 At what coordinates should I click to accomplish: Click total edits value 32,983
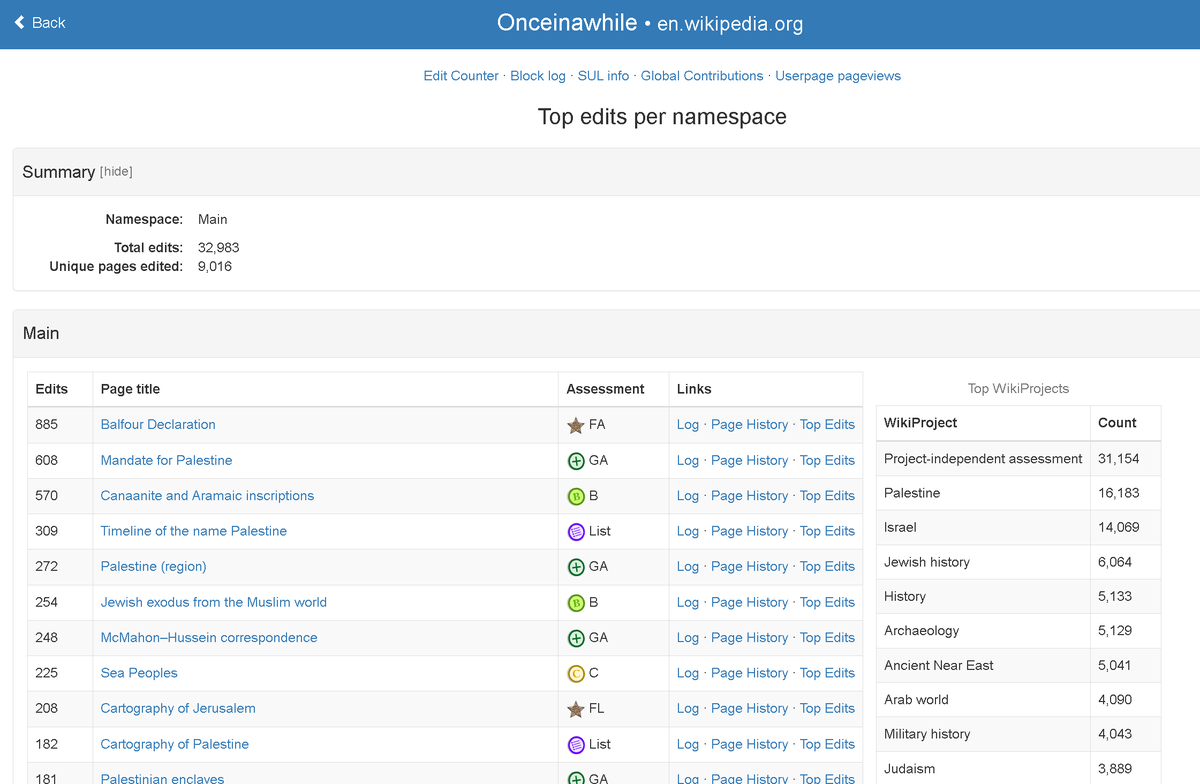point(218,247)
